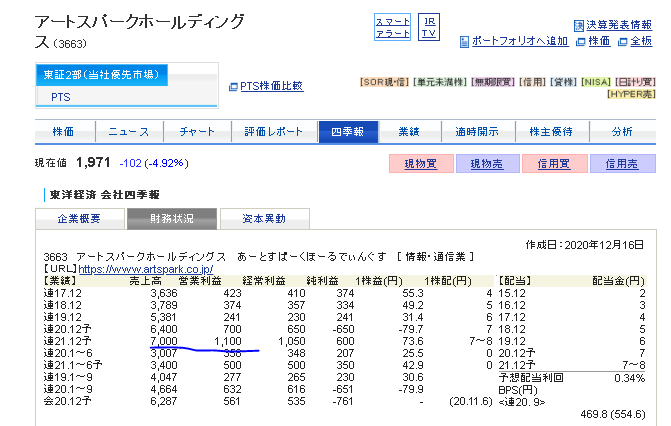Click the 決算発表情報 calendar icon
671x426 pixels.
[578, 26]
